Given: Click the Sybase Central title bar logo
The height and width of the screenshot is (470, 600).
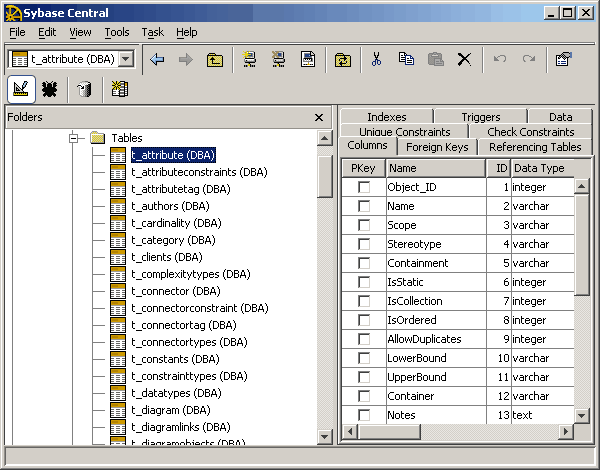Looking at the screenshot, I should (x=13, y=13).
